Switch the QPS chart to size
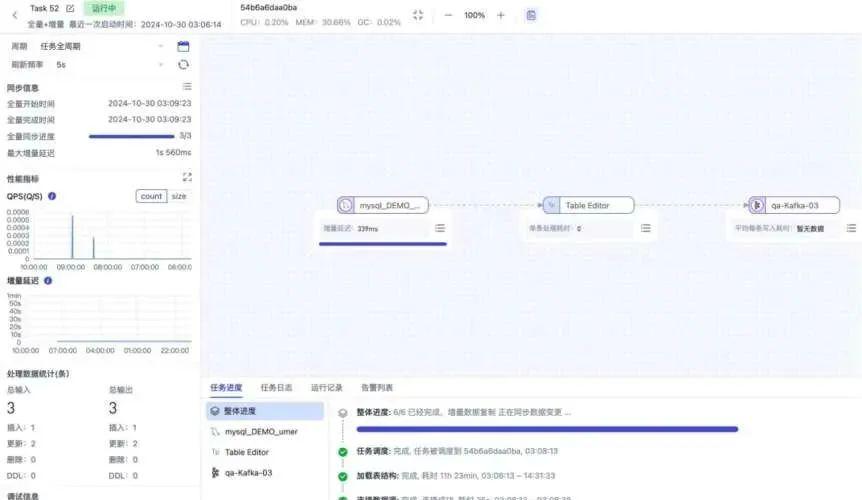Image resolution: width=862 pixels, height=500 pixels. coord(179,196)
